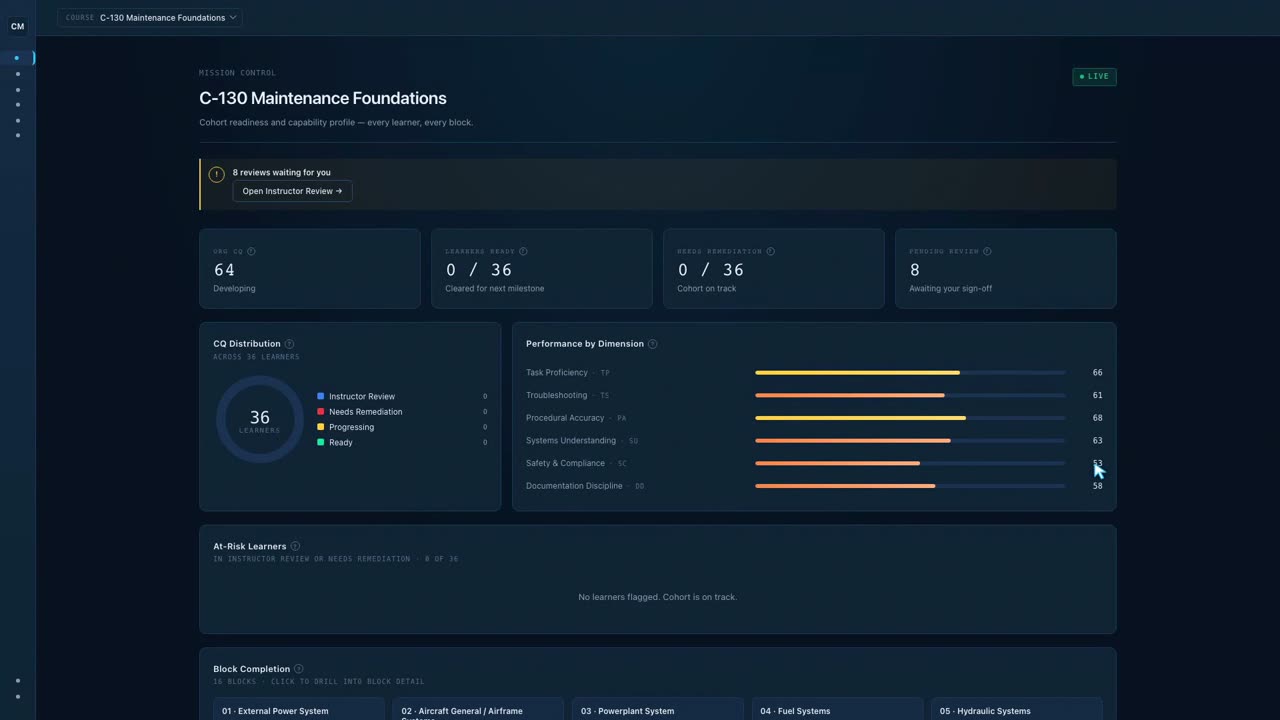This screenshot has width=1280, height=720.
Task: Click the green LIVE status badge
Action: (1094, 76)
